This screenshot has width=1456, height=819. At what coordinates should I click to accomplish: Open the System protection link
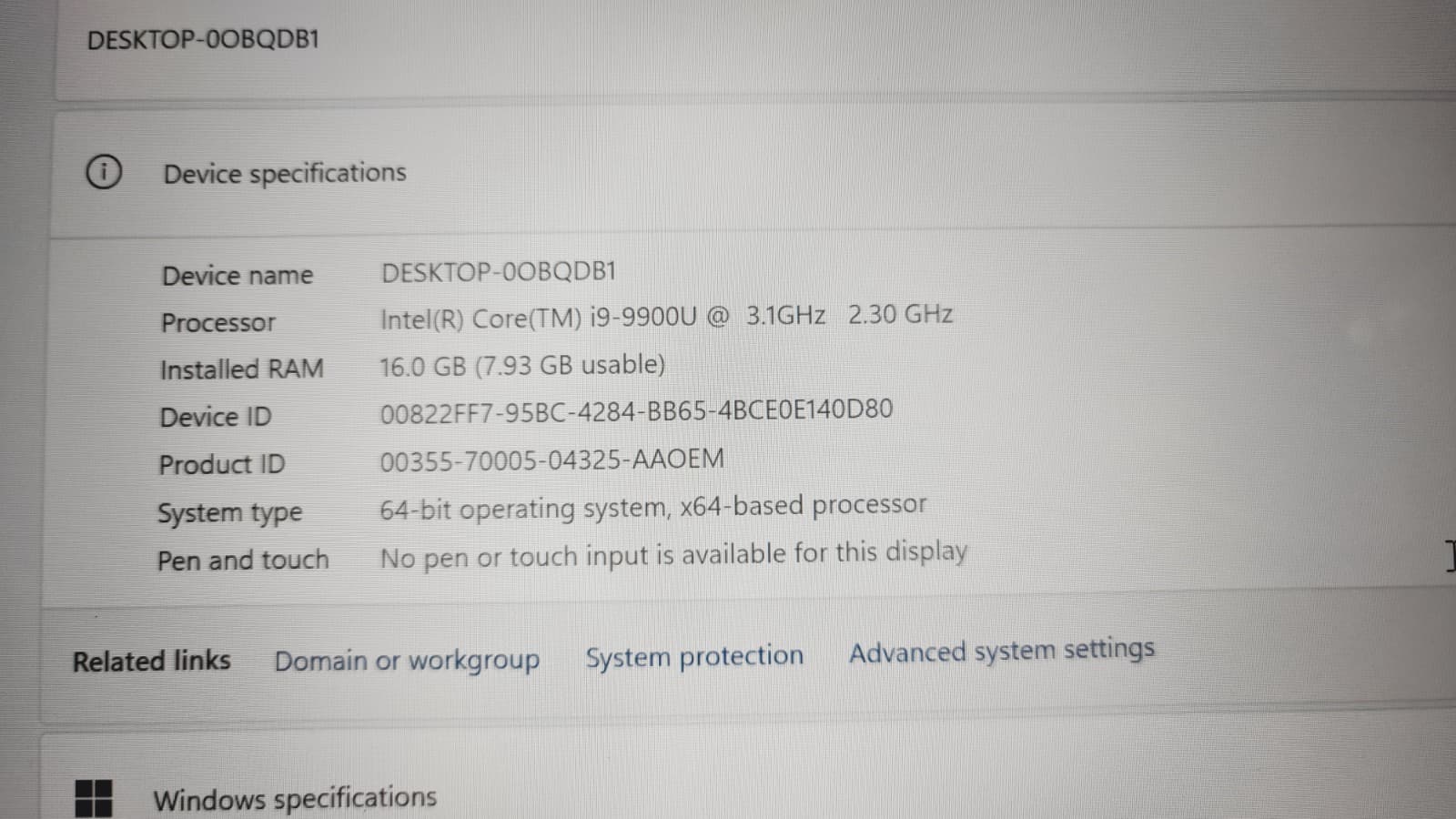point(694,656)
